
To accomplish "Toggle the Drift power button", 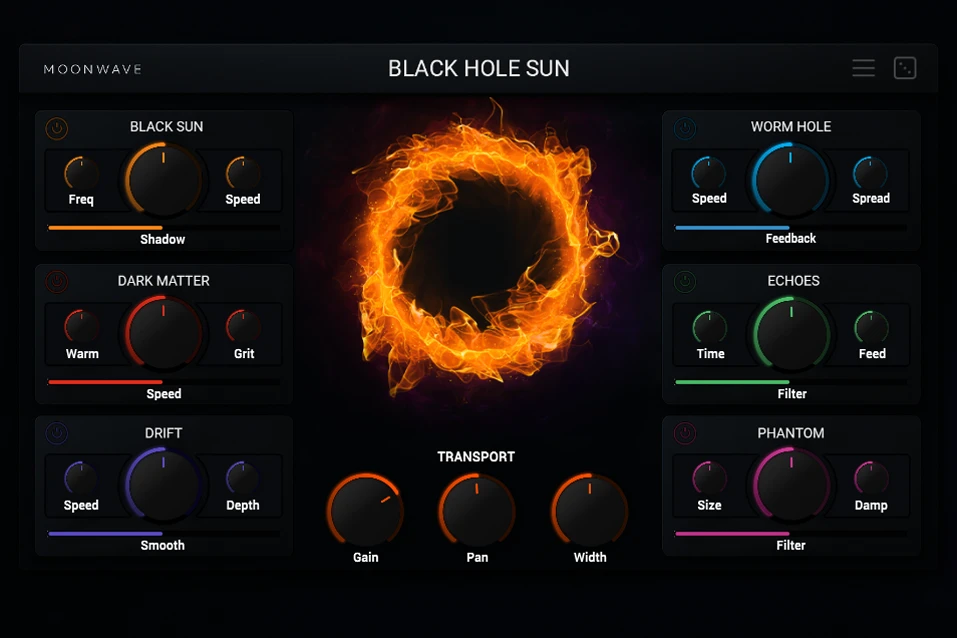I will [x=57, y=433].
